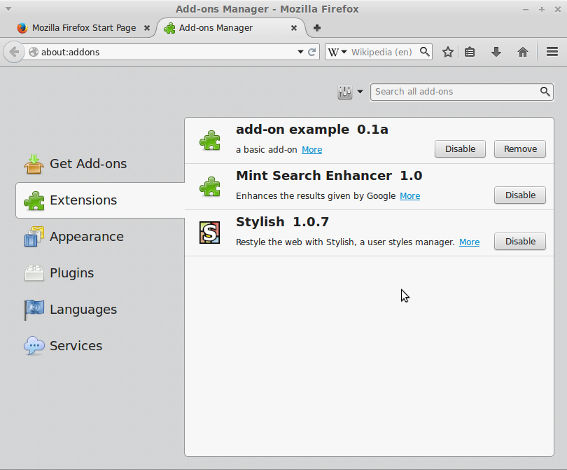Open a new tab with plus button
The image size is (567, 470).
(x=317, y=28)
